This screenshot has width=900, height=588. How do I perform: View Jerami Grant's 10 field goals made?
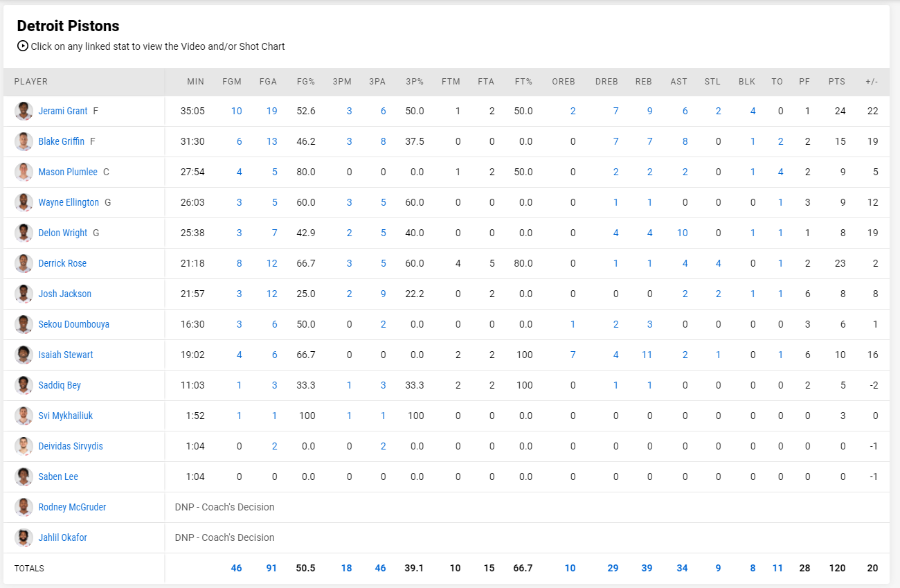point(236,111)
